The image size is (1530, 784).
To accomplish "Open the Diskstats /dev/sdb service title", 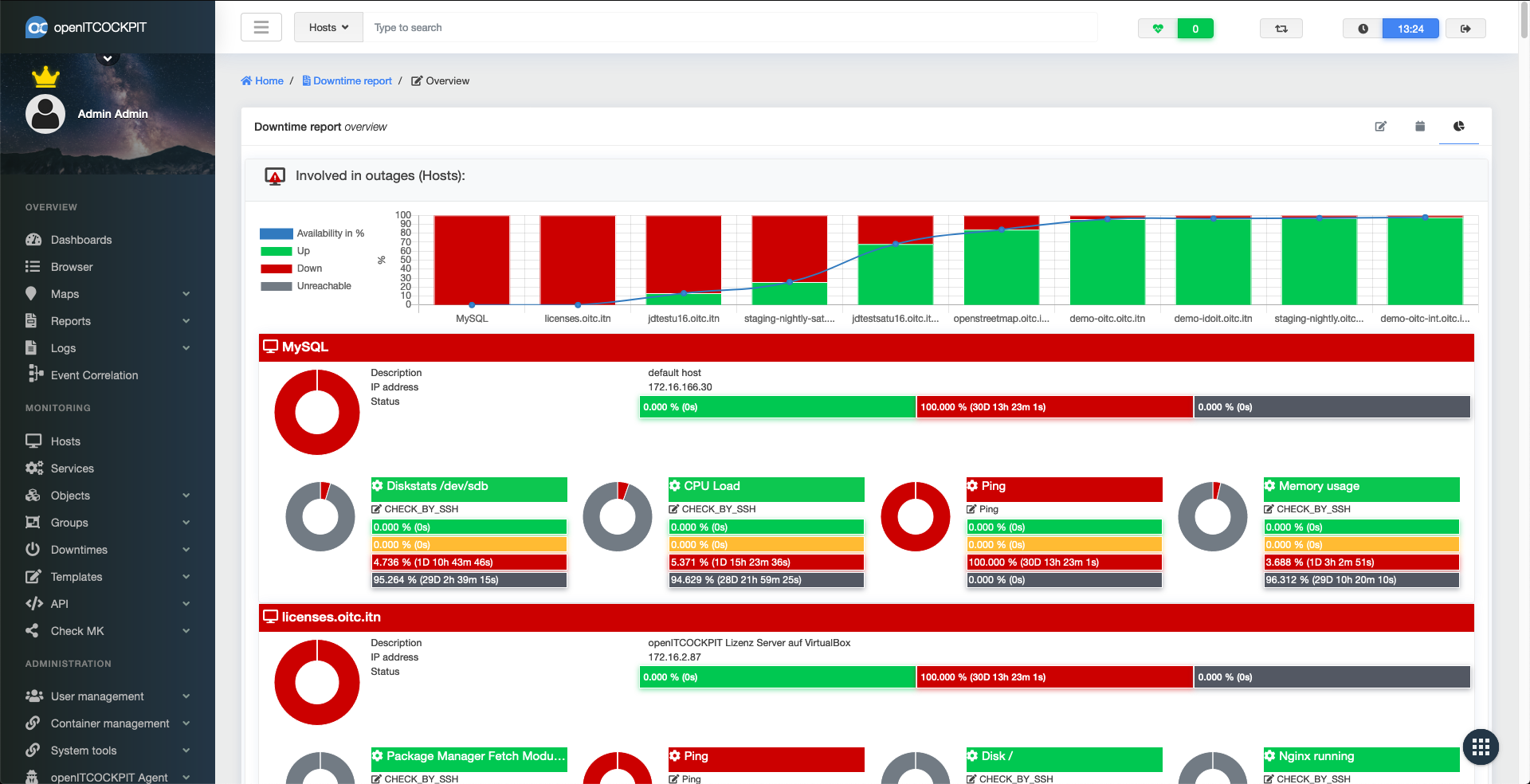I will click(x=437, y=486).
